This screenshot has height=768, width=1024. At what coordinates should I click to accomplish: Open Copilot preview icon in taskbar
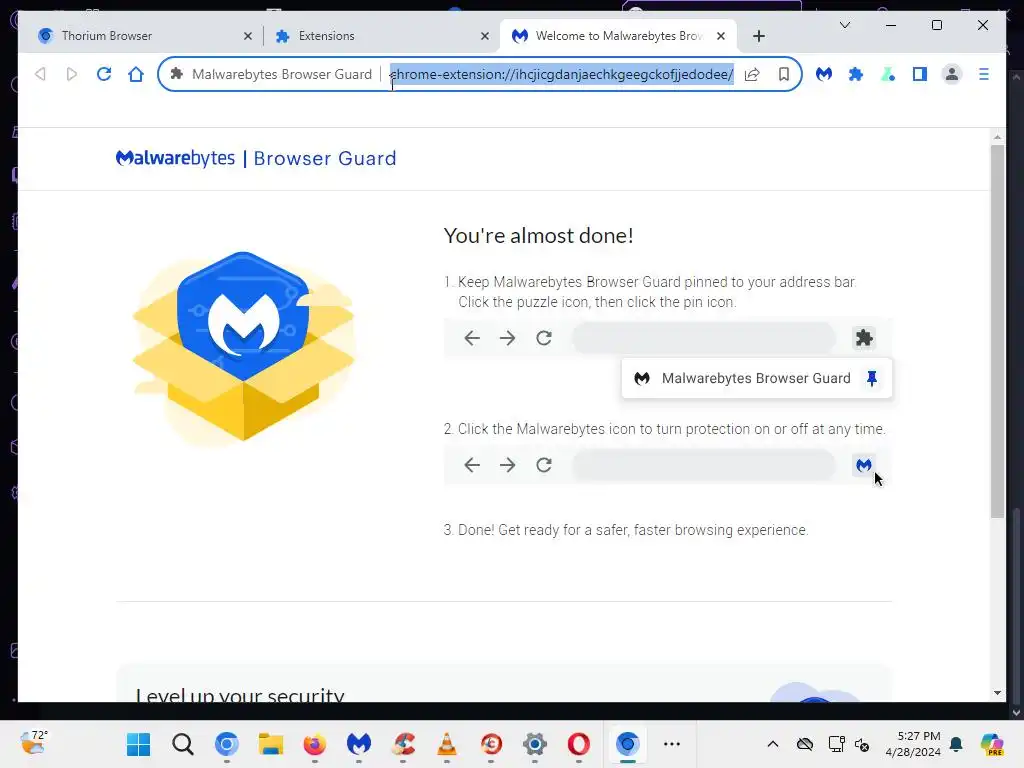[992, 744]
